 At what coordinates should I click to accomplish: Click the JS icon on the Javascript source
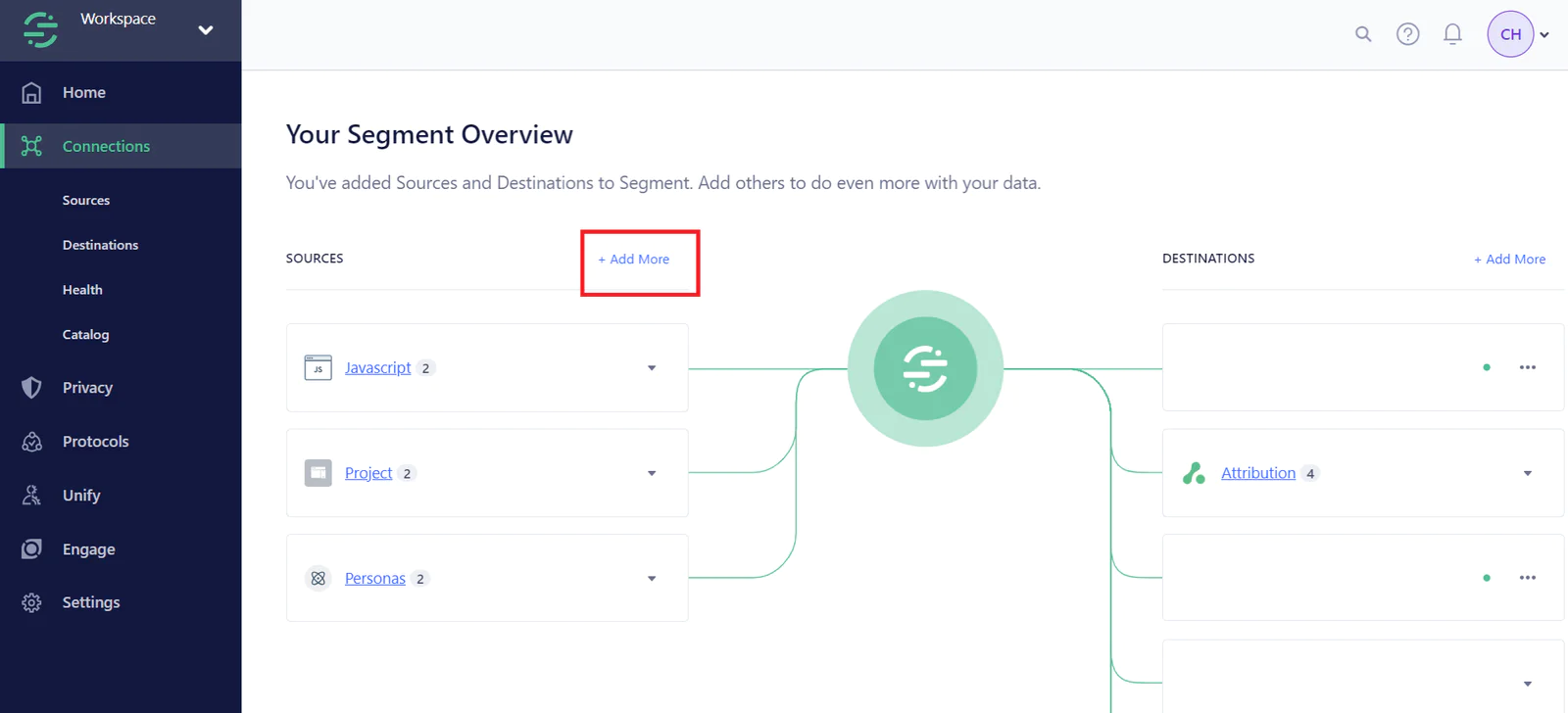(x=318, y=367)
